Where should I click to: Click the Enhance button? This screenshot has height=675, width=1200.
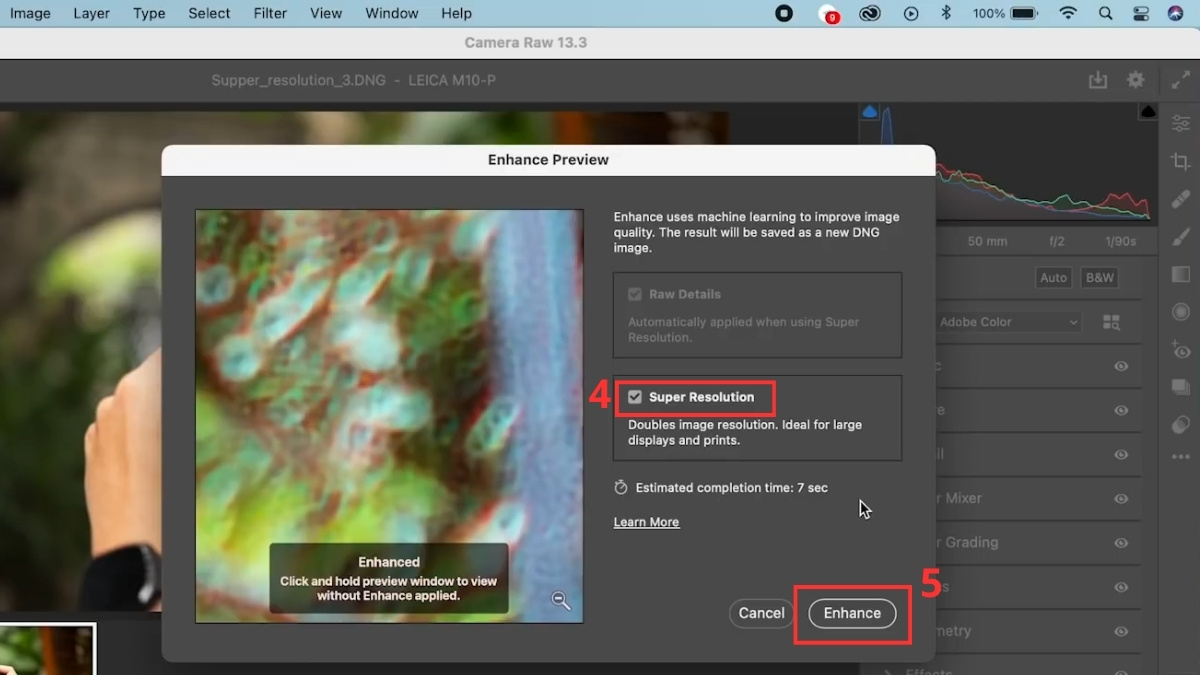(x=852, y=613)
